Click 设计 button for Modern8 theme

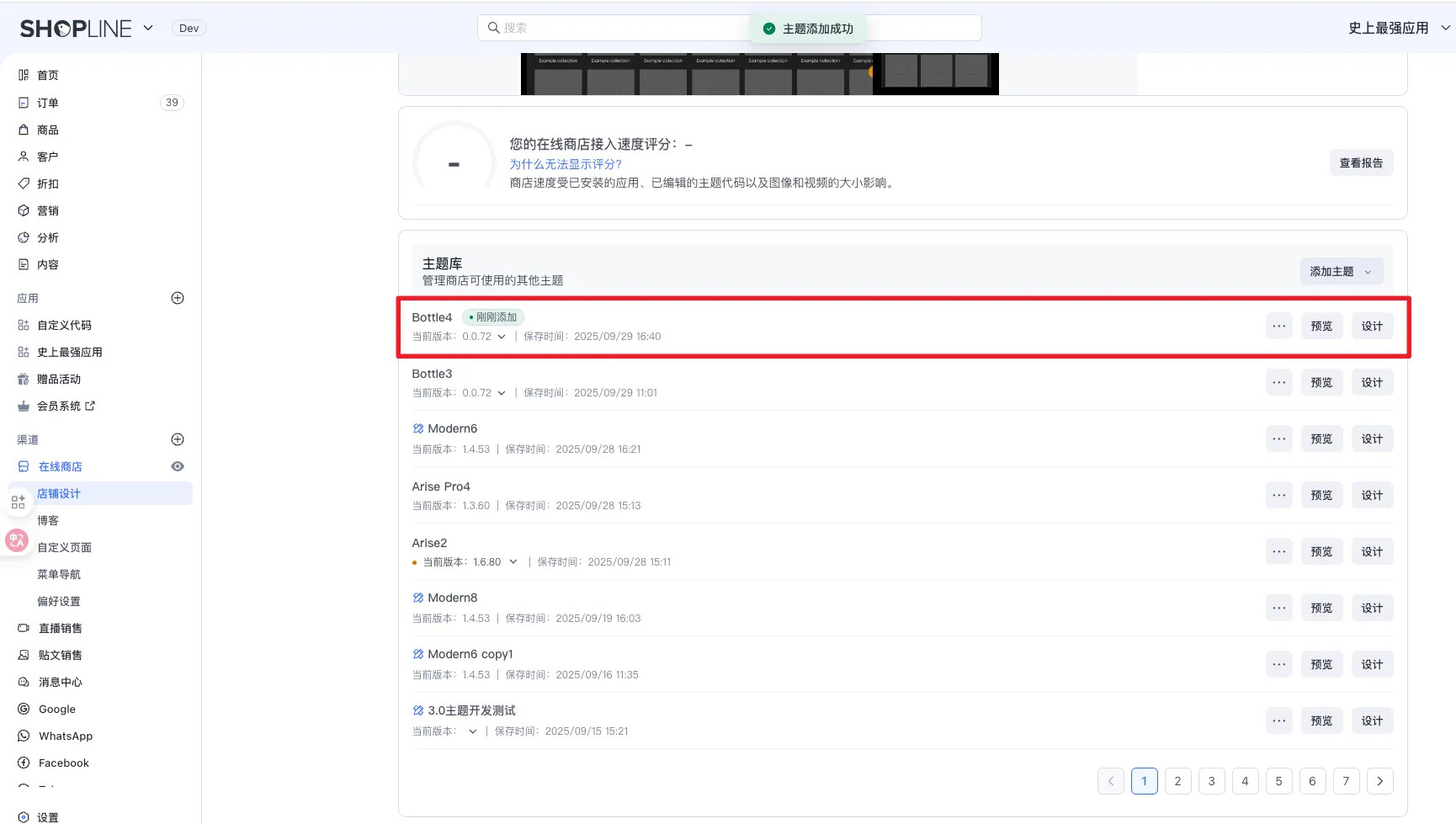pyautogui.click(x=1372, y=608)
